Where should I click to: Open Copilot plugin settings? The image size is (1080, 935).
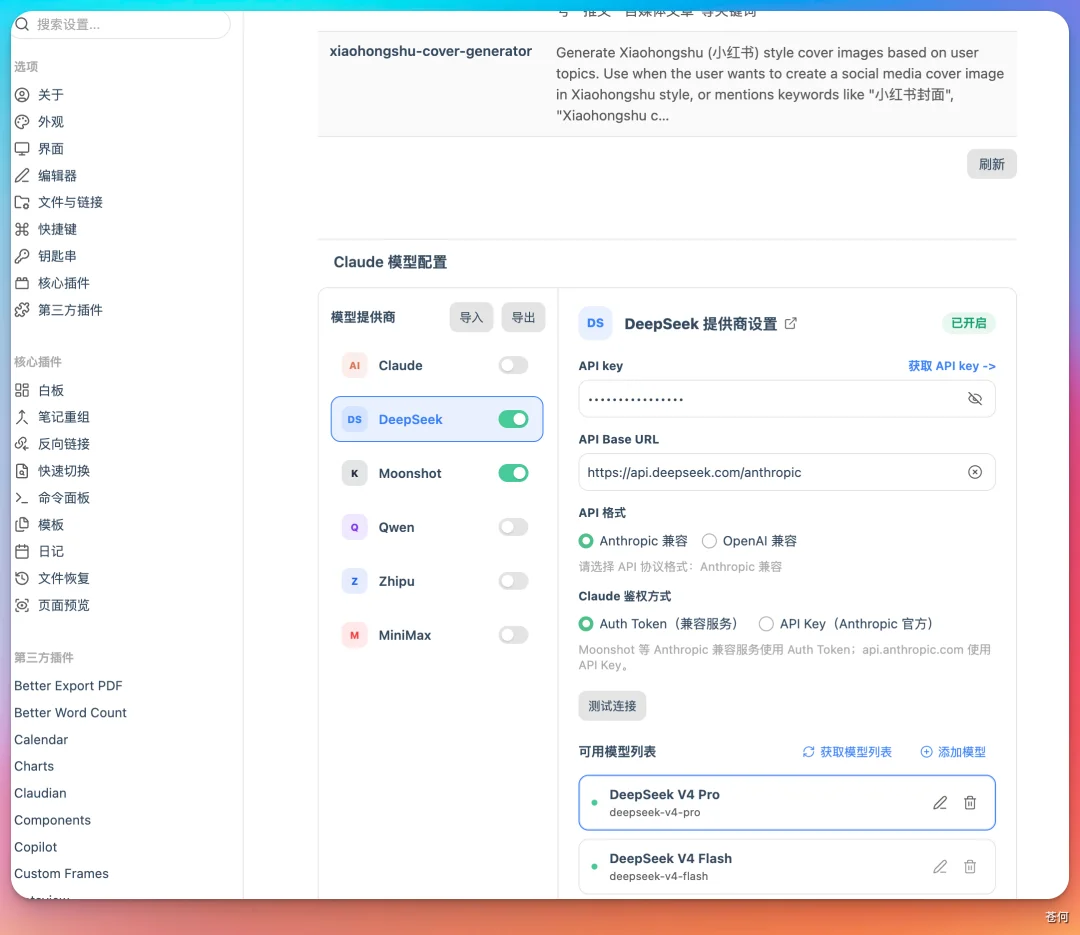[35, 847]
